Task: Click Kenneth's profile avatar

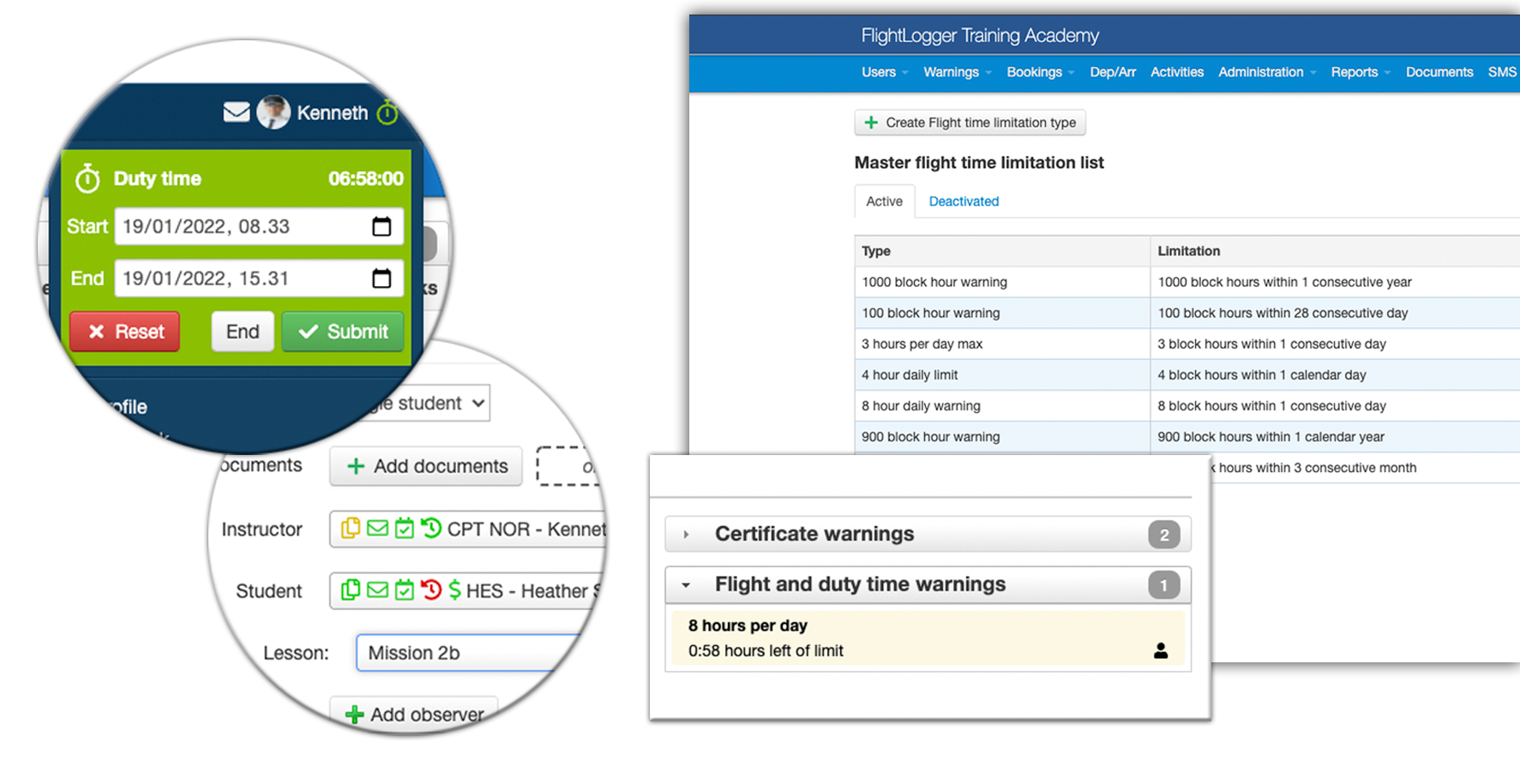Action: [273, 112]
